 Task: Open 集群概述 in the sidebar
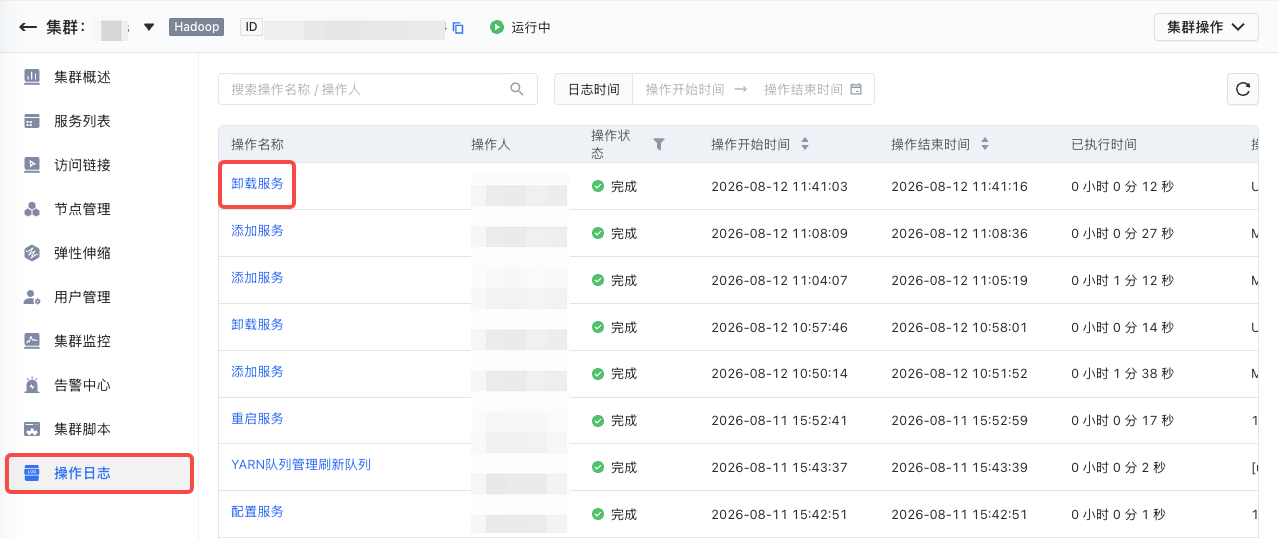[x=82, y=77]
